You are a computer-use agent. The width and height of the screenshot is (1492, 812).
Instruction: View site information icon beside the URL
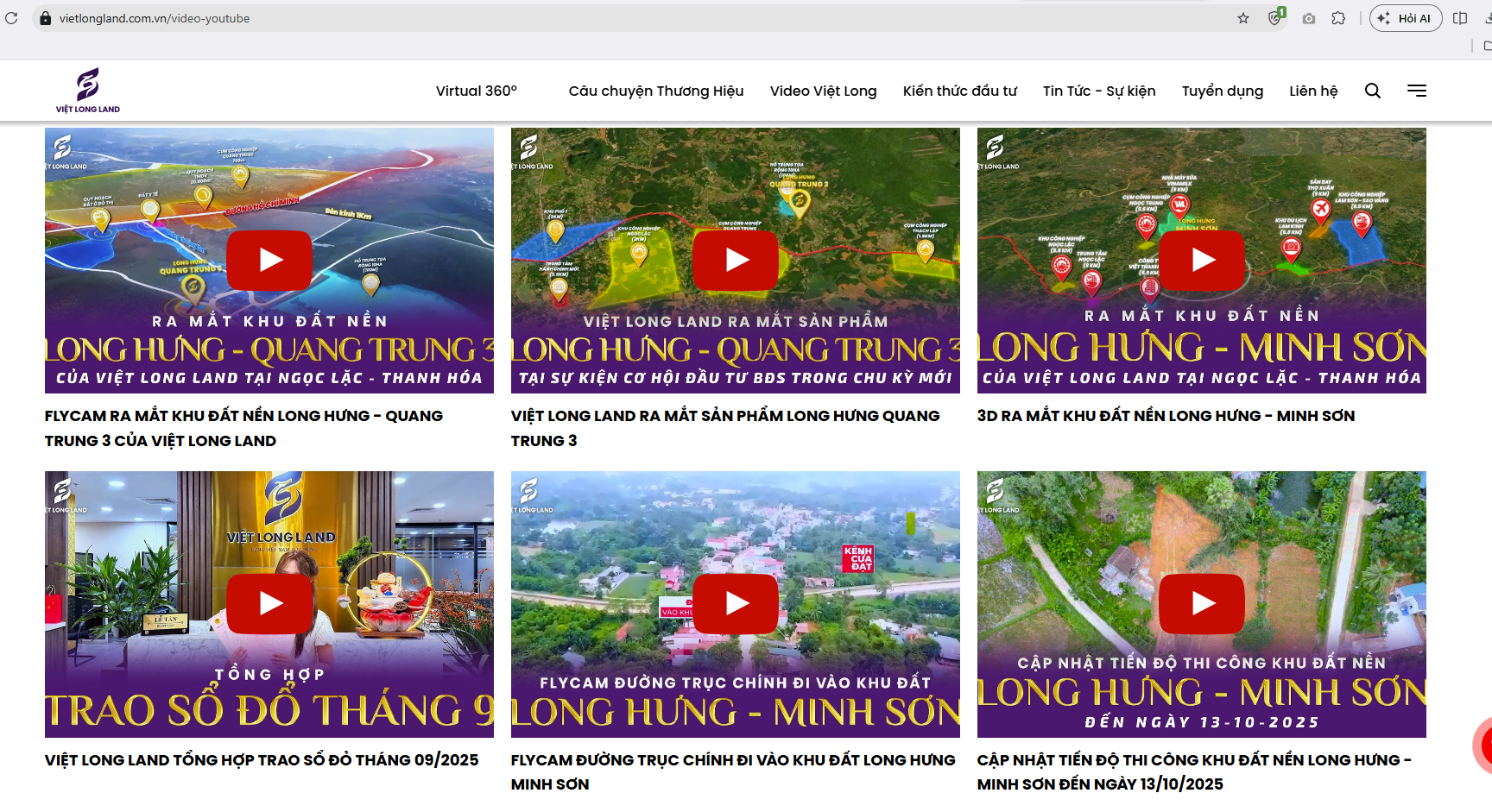pos(46,18)
